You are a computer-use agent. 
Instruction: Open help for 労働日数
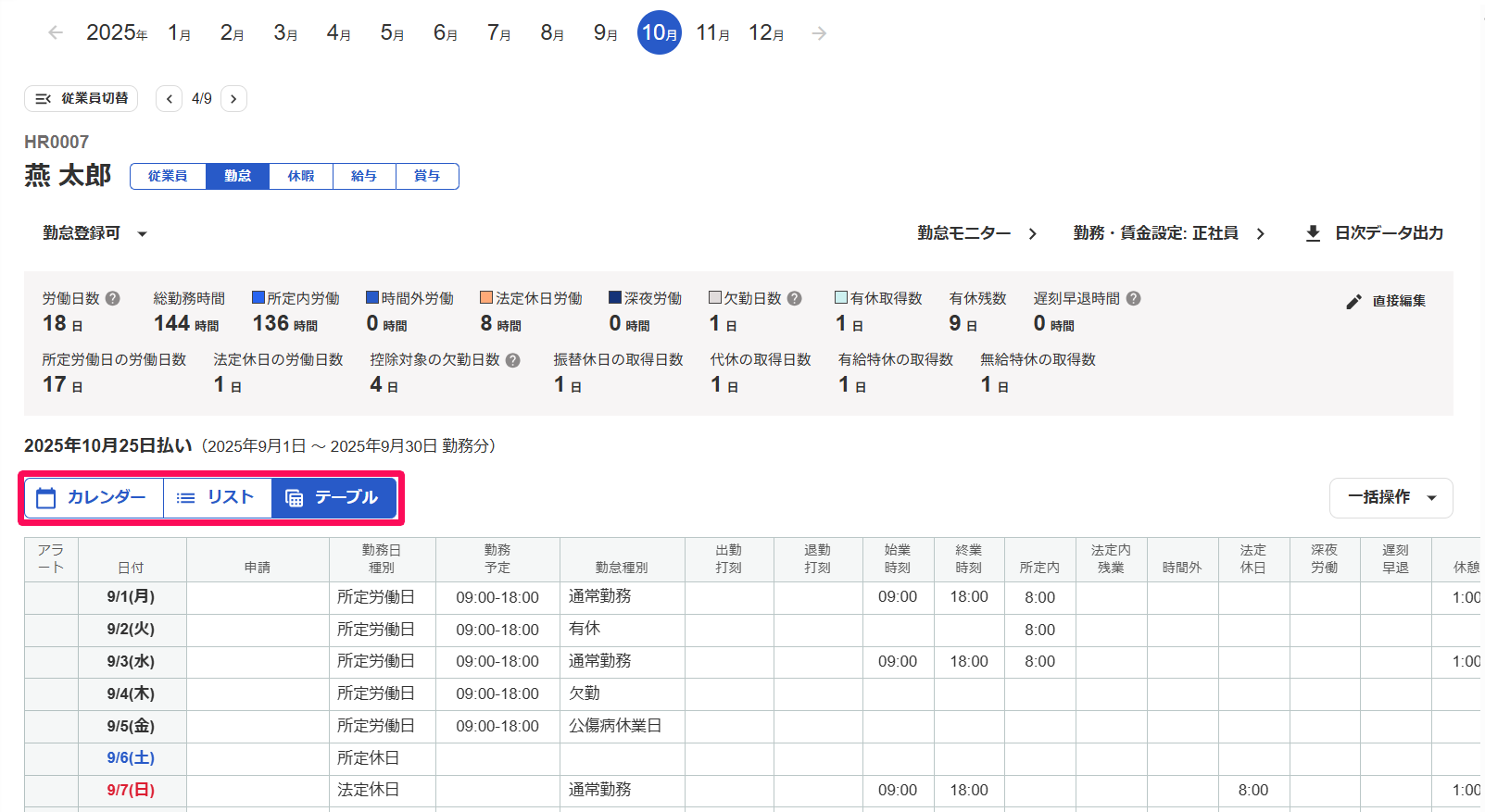113,298
